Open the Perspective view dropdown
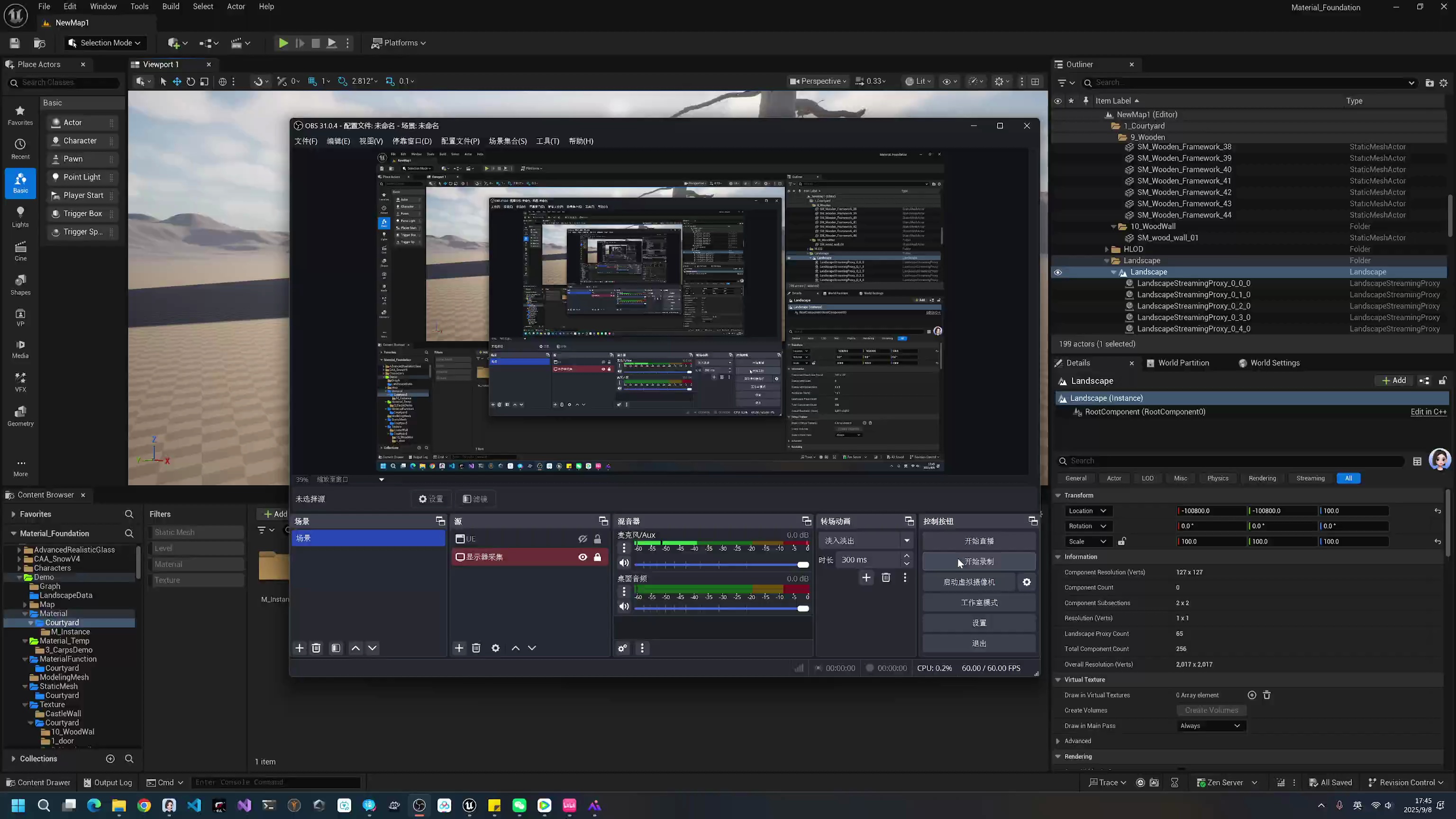Screen dimensions: 1456x819 817,82
